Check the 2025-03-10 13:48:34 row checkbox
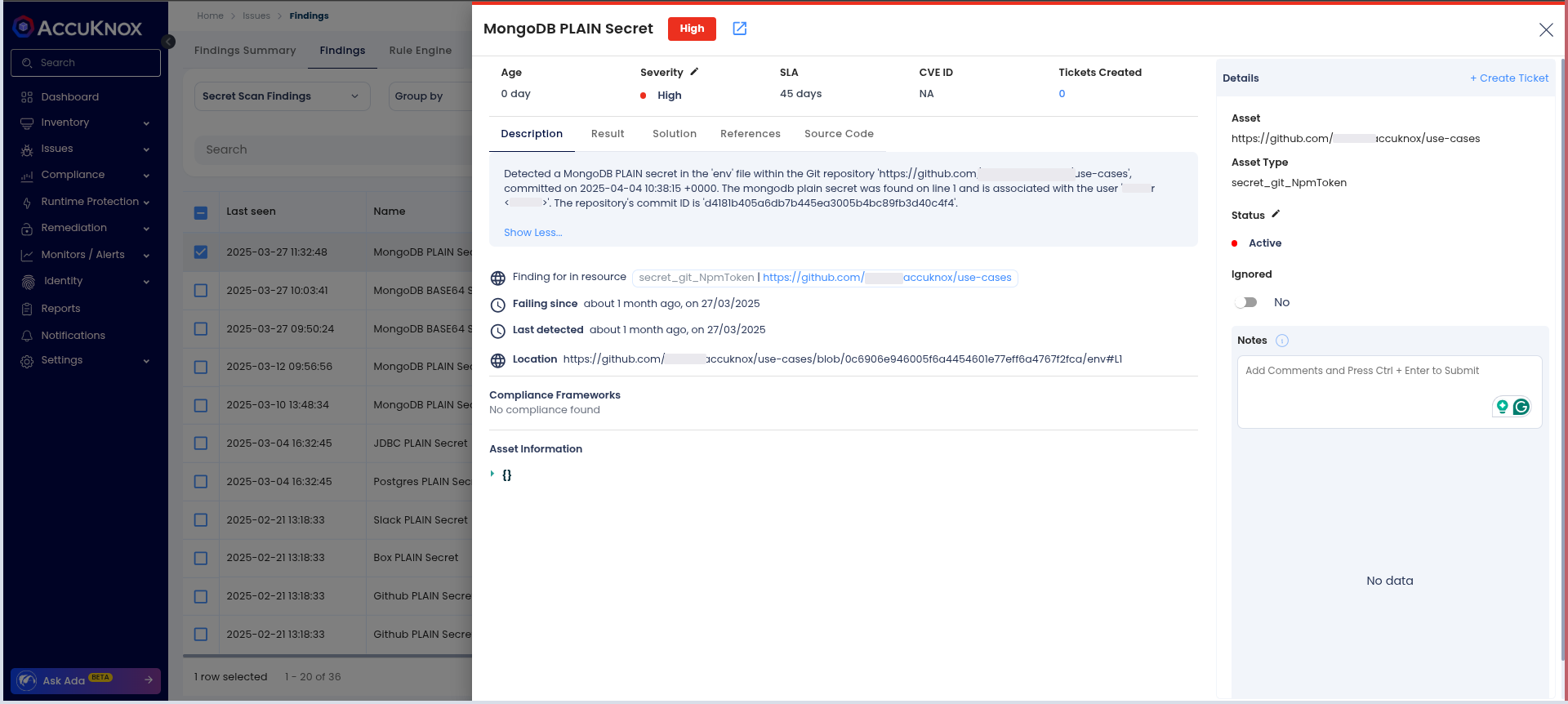The height and width of the screenshot is (704, 1568). 201,405
